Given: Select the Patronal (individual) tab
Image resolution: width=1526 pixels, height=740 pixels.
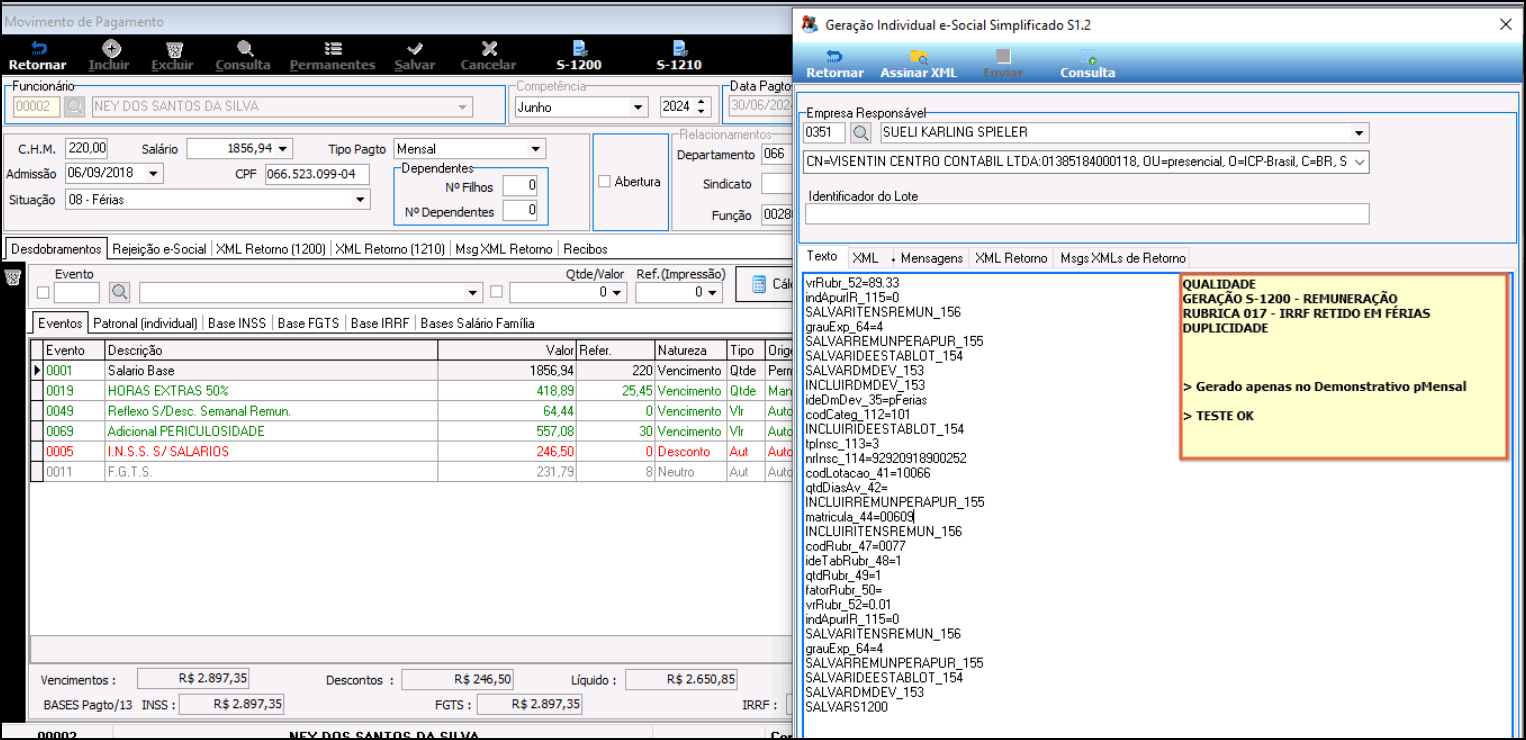Looking at the screenshot, I should 145,323.
